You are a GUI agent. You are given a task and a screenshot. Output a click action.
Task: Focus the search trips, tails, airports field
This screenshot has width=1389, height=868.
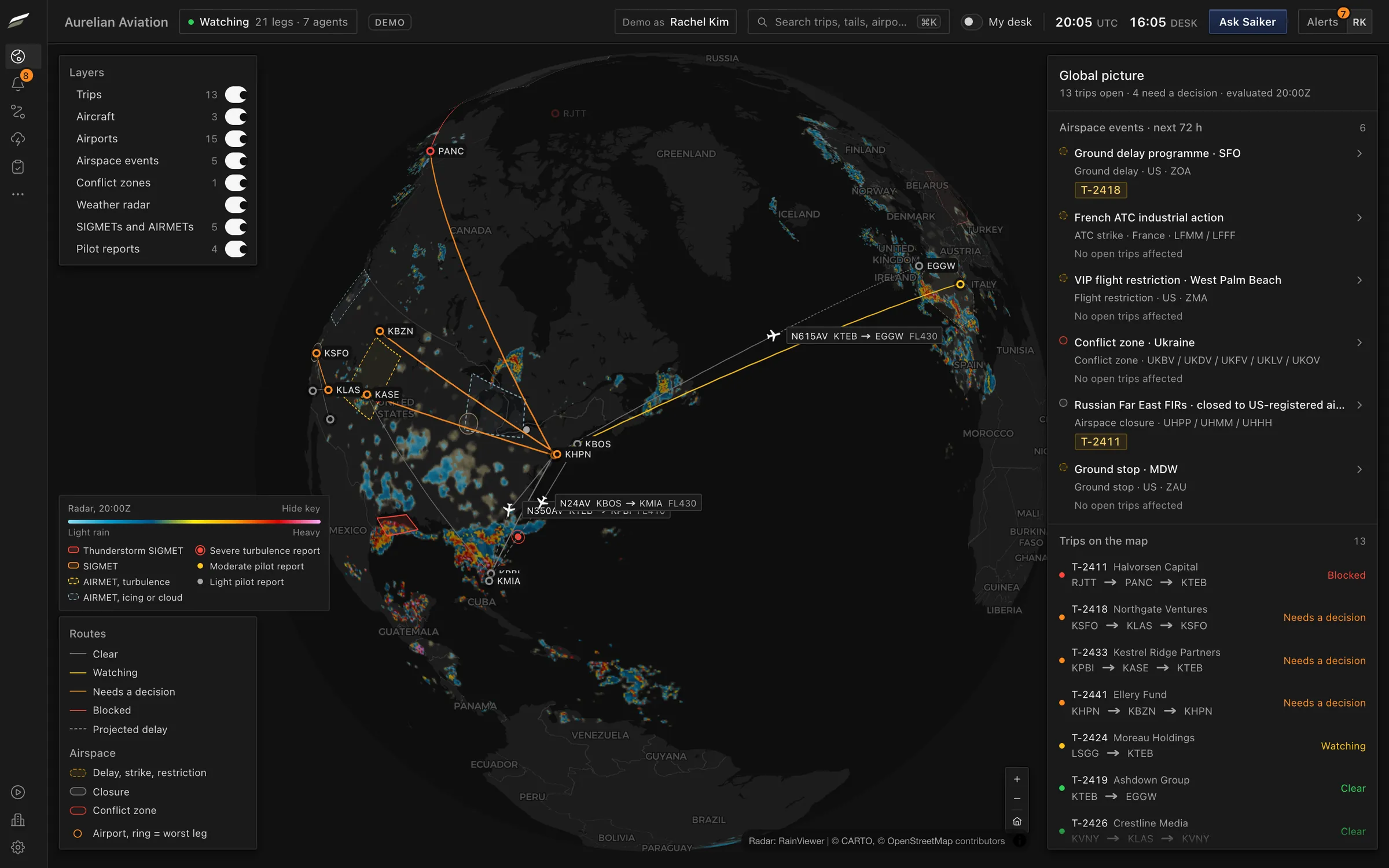(x=848, y=22)
